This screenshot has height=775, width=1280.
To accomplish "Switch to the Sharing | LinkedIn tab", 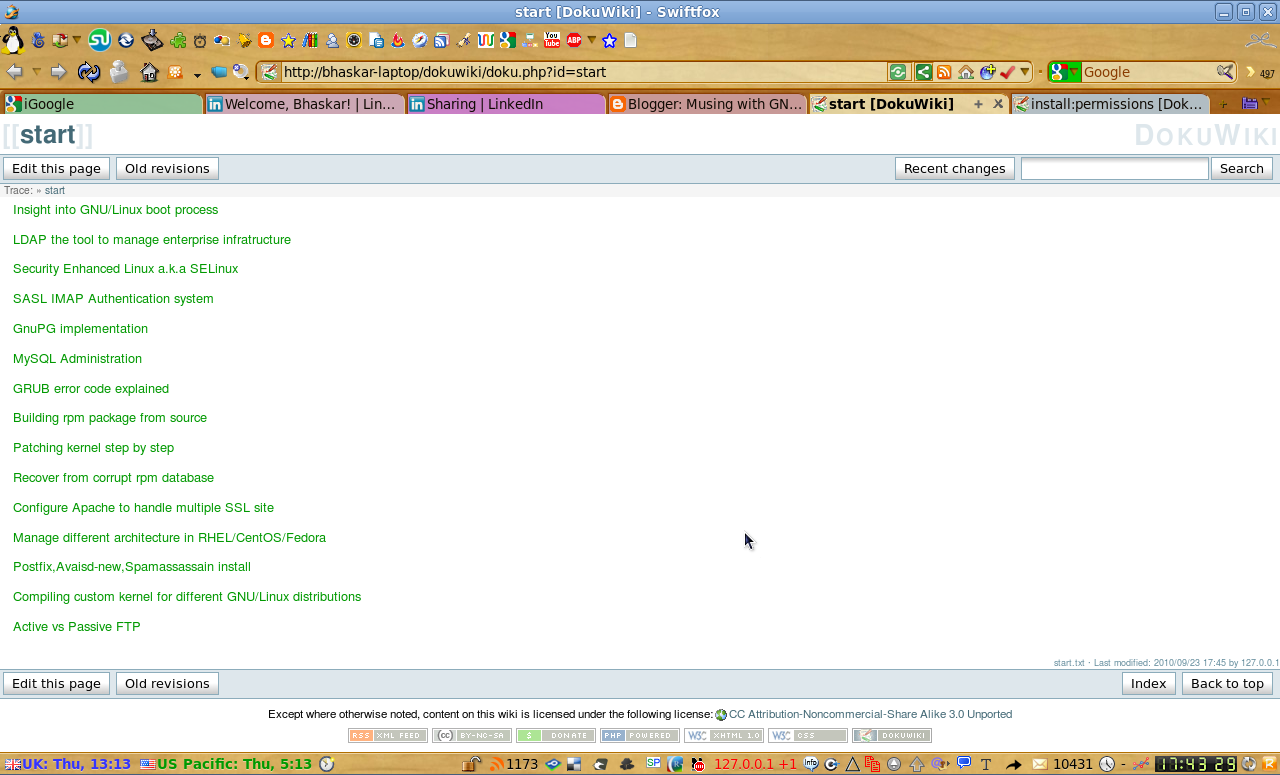I will pos(506,104).
